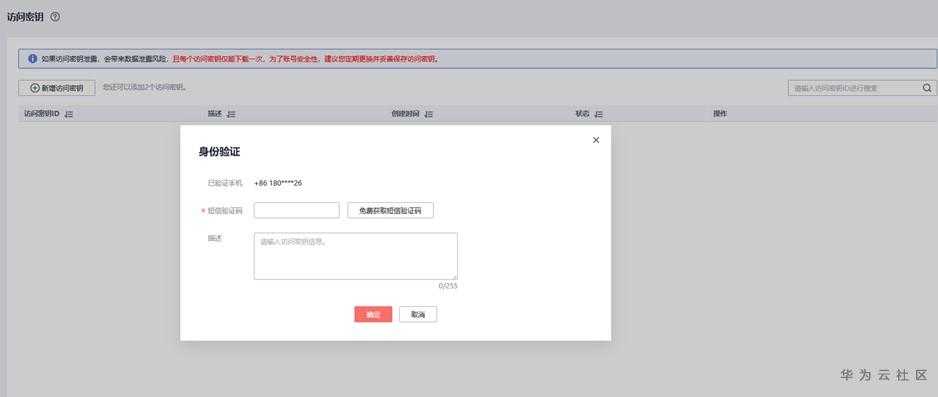Image resolution: width=938 pixels, height=397 pixels.
Task: Click the 短信验证码 input field
Action: [x=297, y=210]
